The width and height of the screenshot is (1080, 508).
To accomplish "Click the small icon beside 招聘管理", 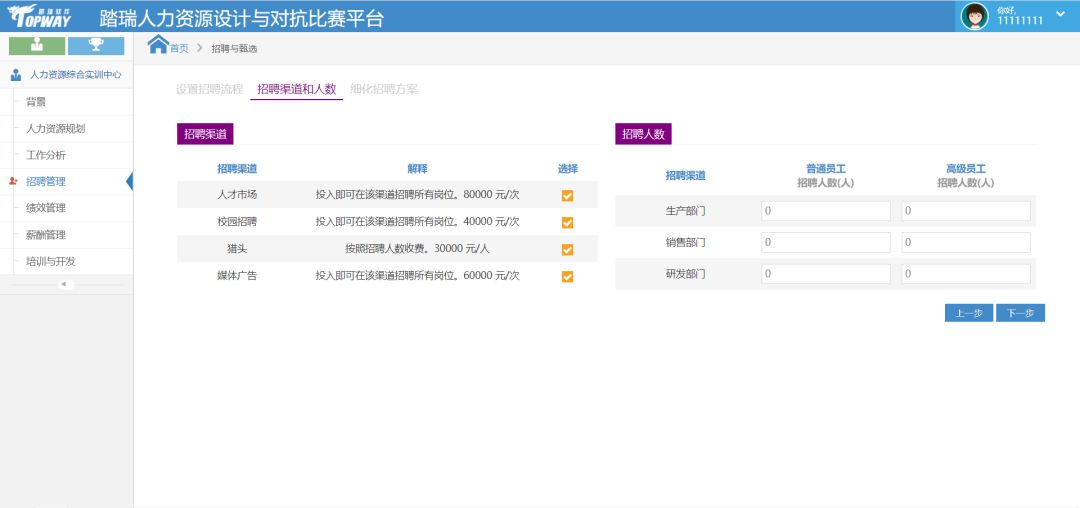I will click(x=13, y=181).
